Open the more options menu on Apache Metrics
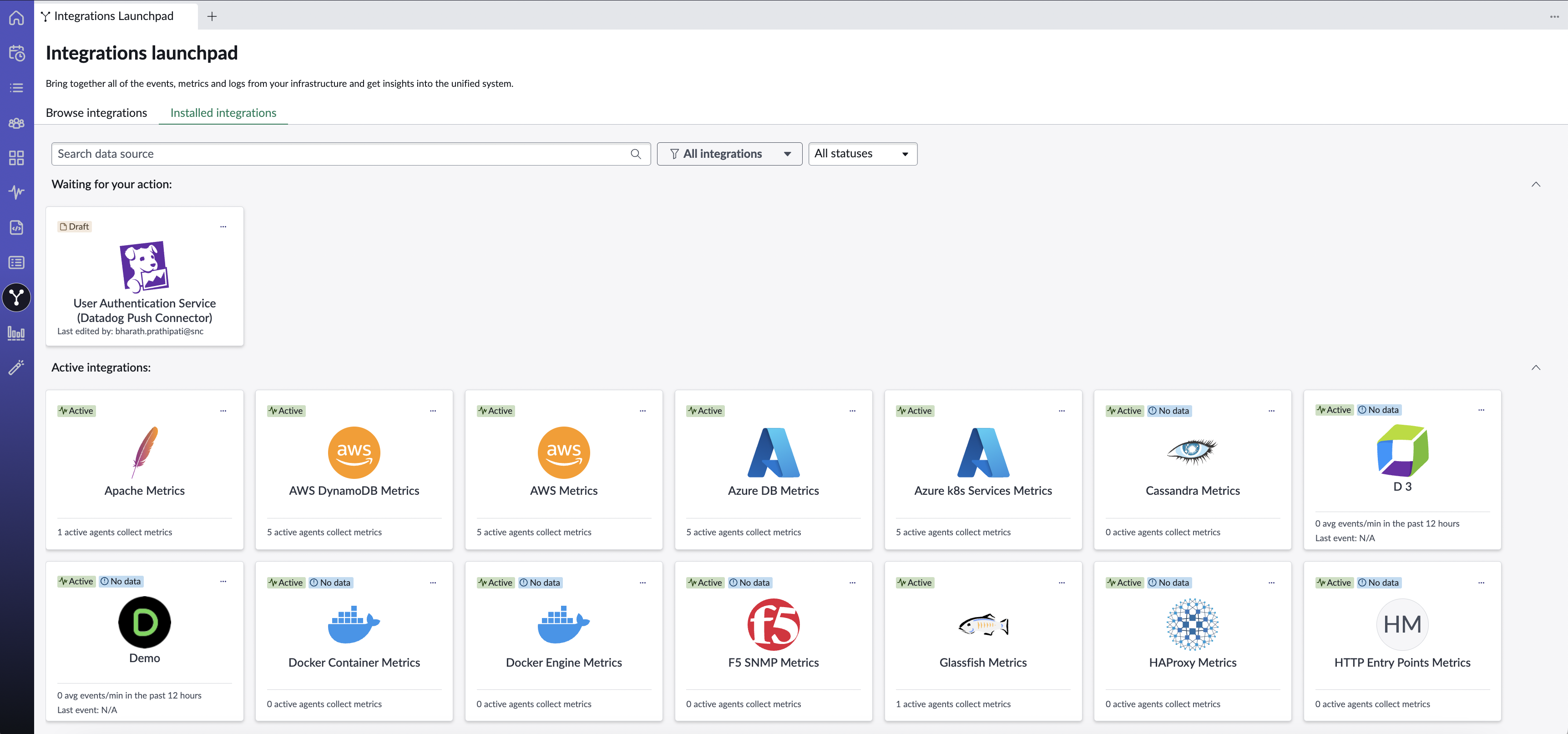 tap(223, 411)
